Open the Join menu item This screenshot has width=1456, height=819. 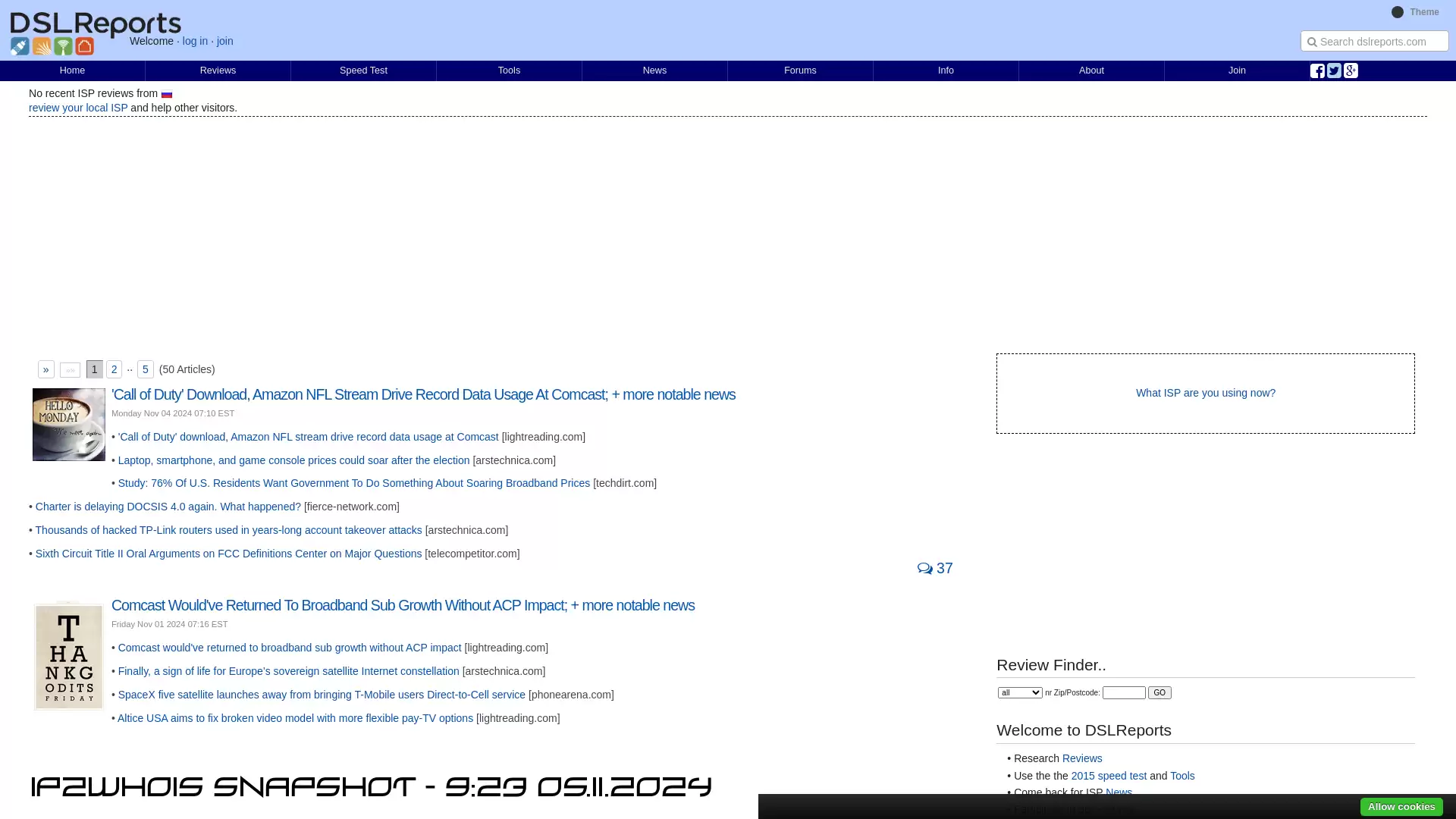(1237, 71)
